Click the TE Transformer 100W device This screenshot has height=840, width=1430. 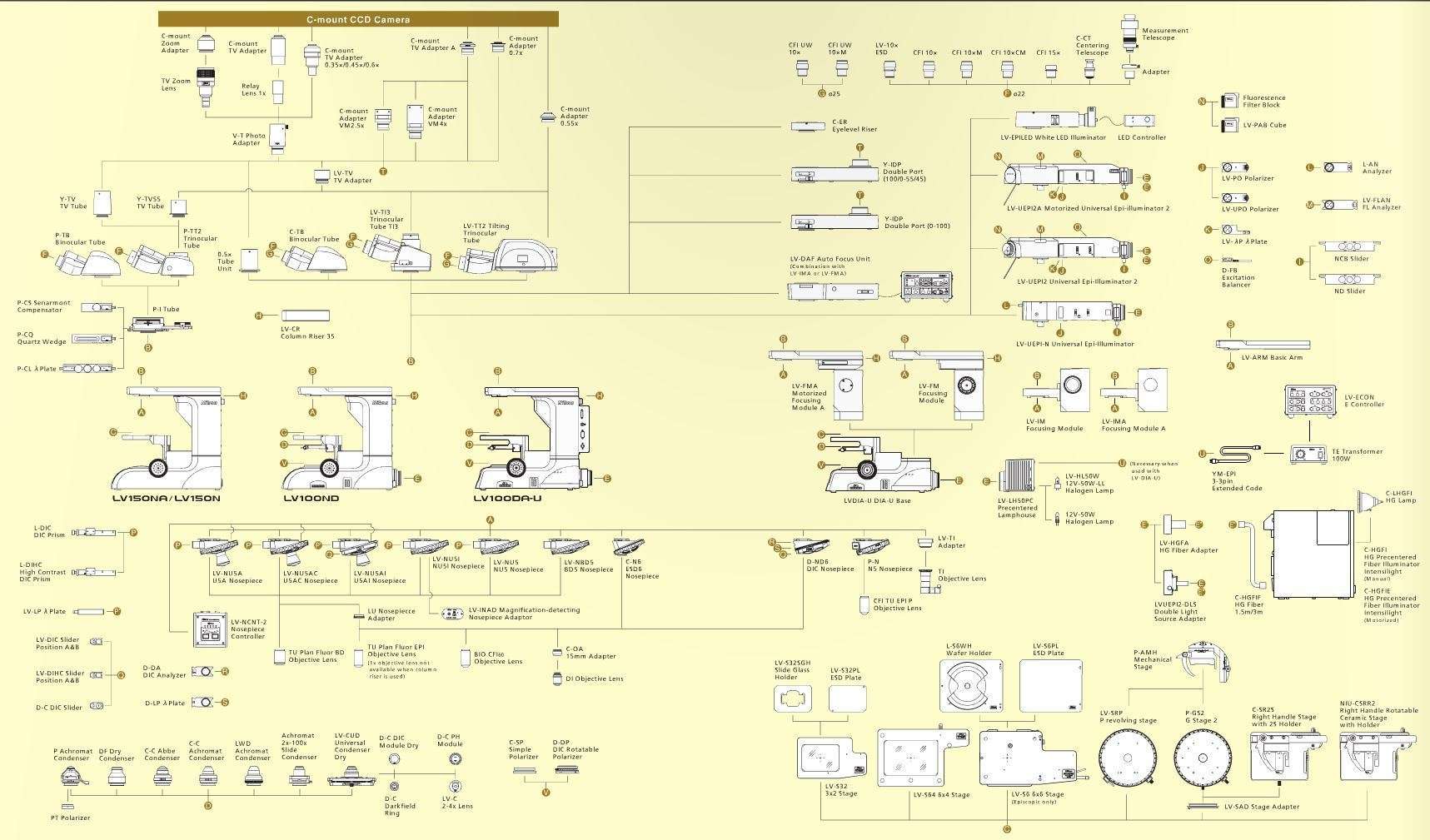[x=1308, y=455]
